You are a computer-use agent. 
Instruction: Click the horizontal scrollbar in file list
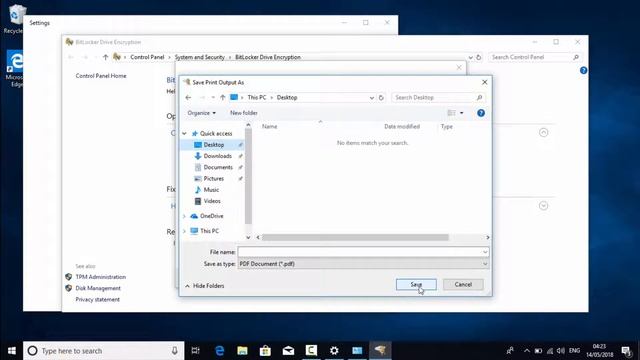click(x=355, y=237)
